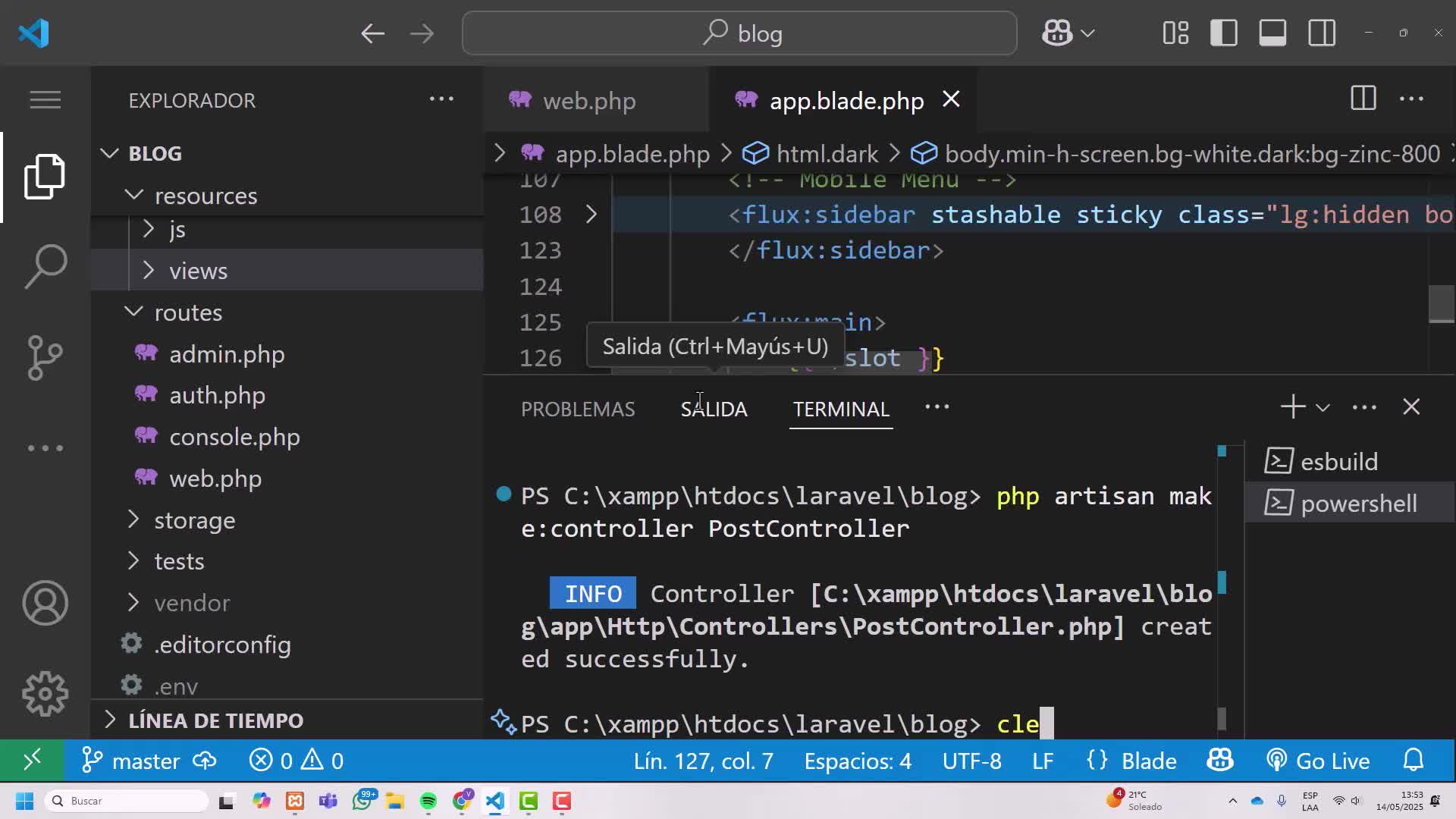
Task: Open terminal views and more actions
Action: coord(1363,407)
